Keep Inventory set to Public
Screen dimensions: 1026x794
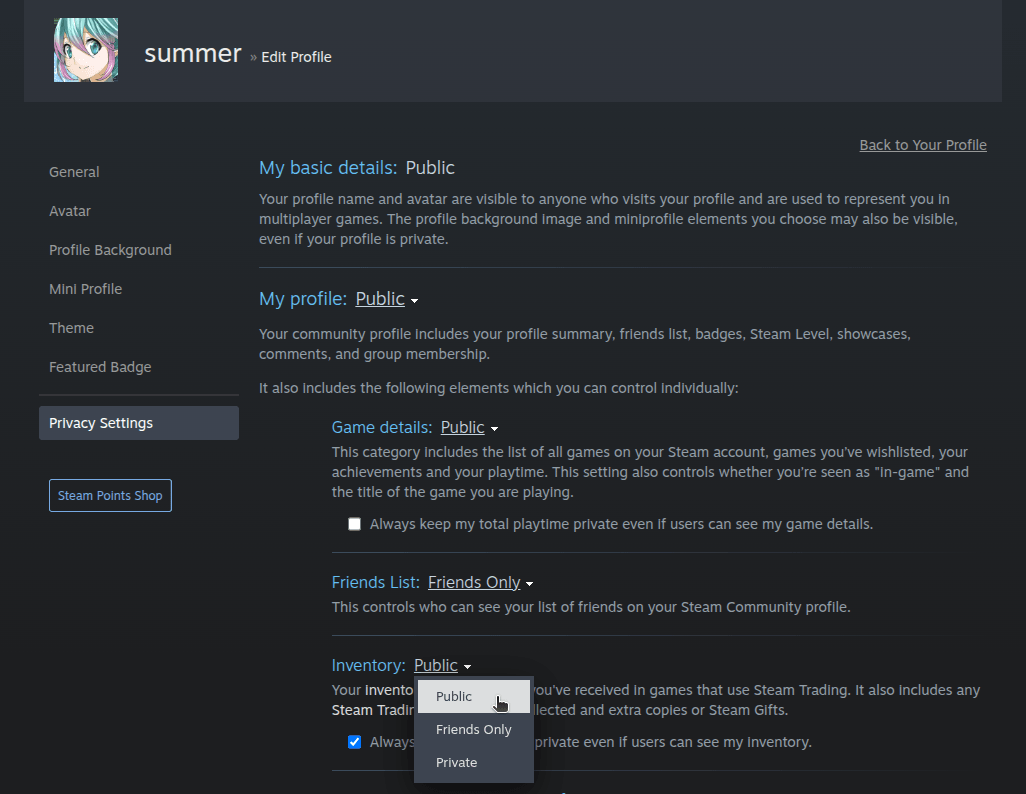tap(454, 696)
